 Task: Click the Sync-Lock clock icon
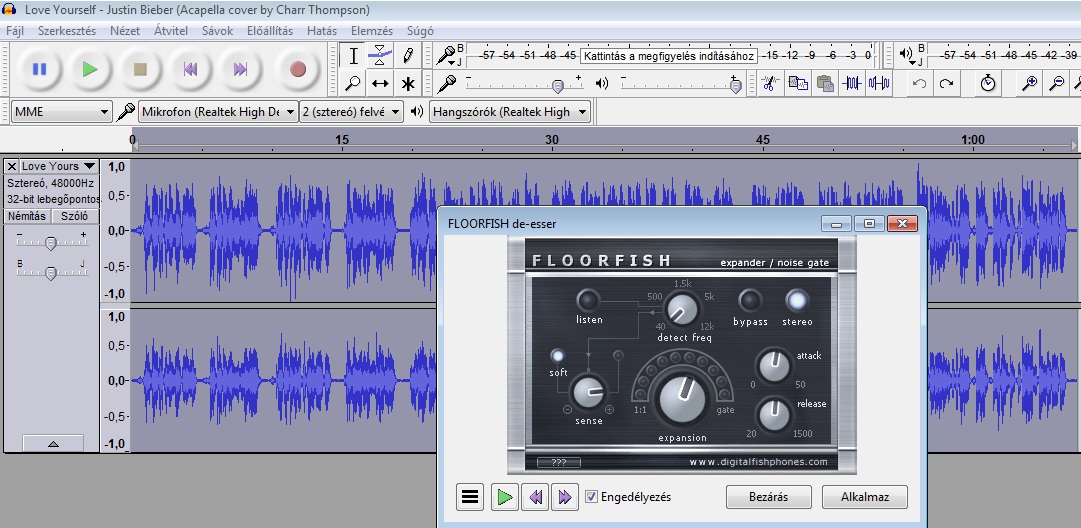(x=988, y=83)
